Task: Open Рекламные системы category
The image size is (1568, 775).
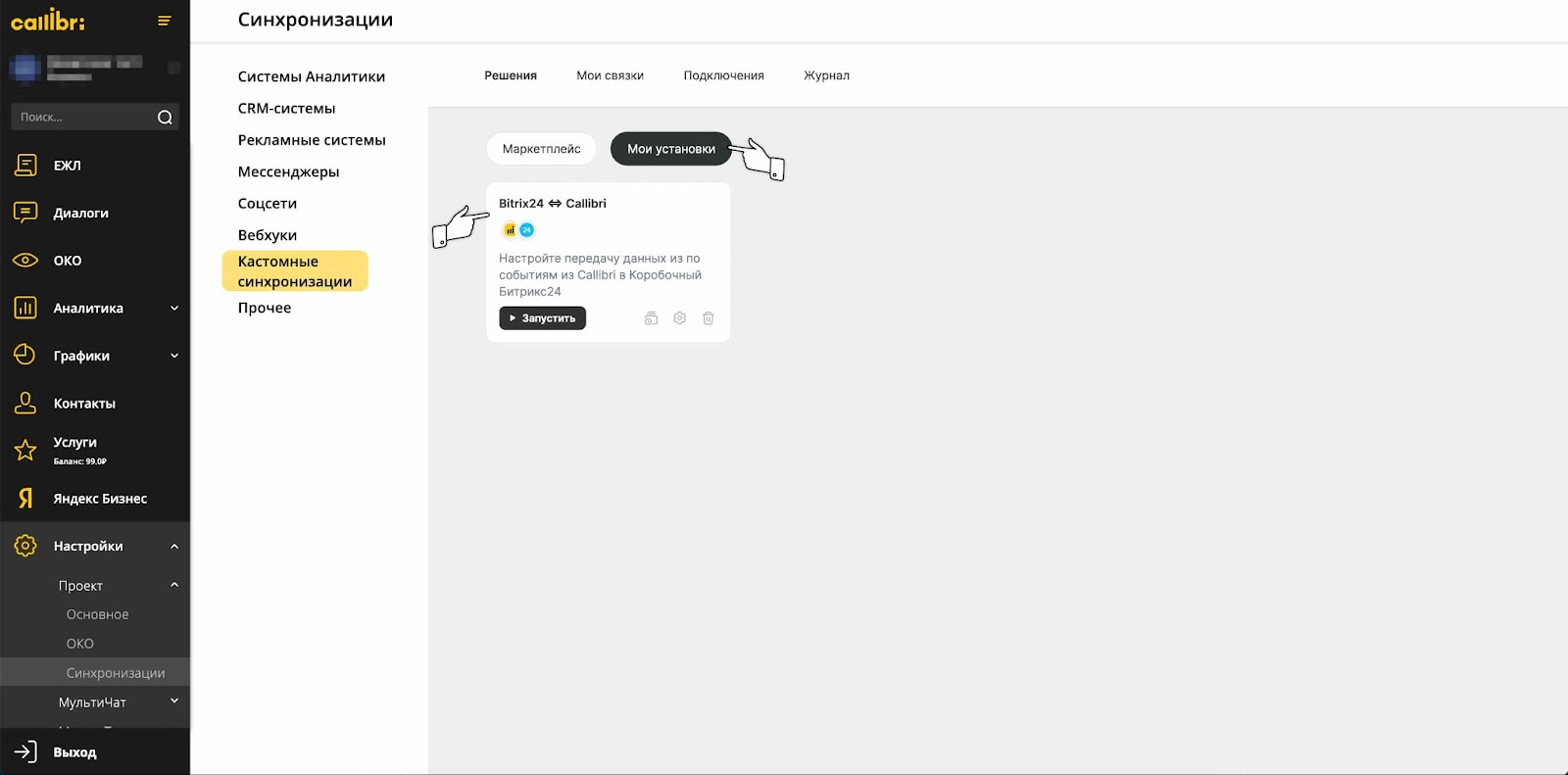Action: (312, 140)
